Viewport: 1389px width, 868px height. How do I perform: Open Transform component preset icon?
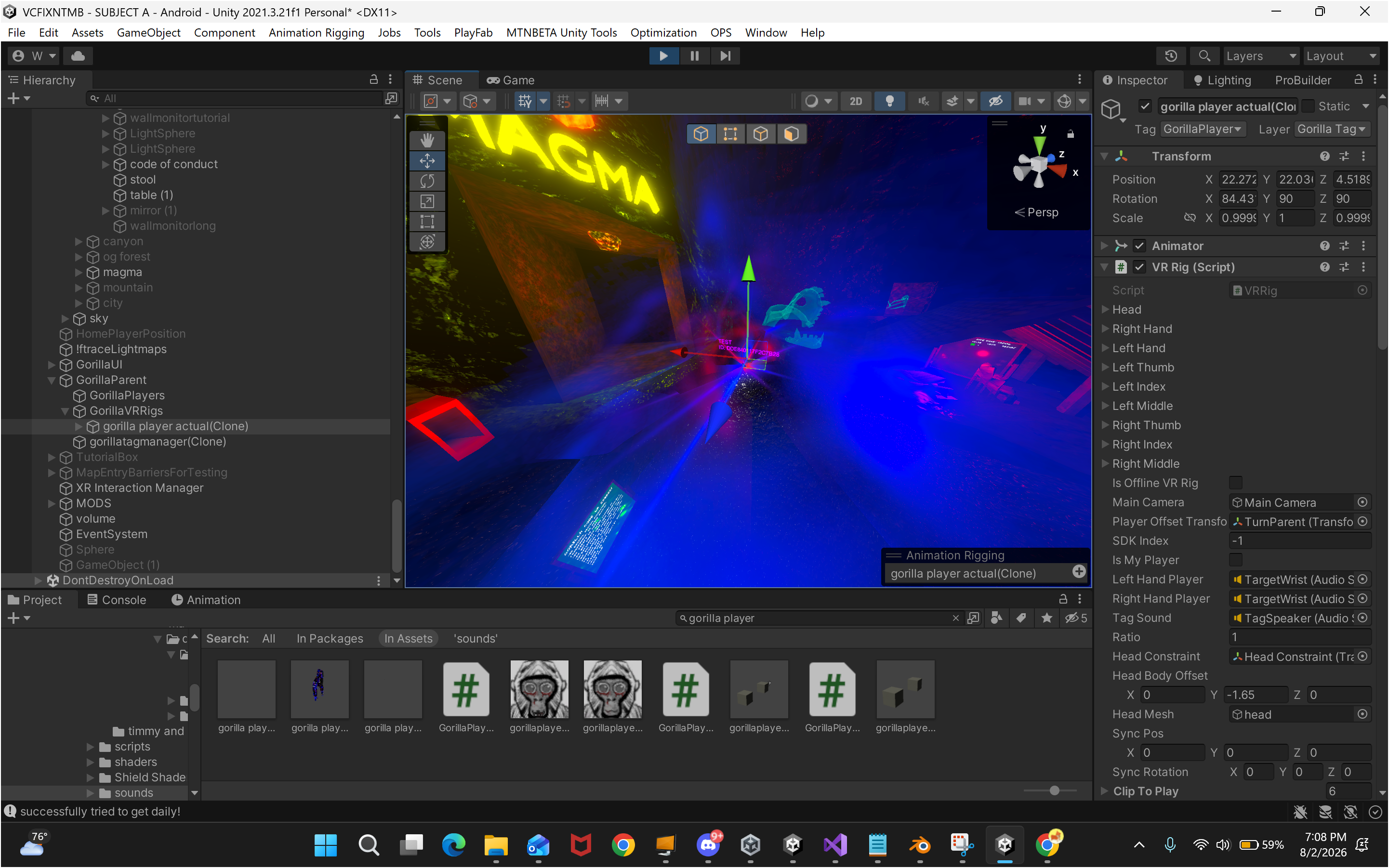(x=1344, y=156)
